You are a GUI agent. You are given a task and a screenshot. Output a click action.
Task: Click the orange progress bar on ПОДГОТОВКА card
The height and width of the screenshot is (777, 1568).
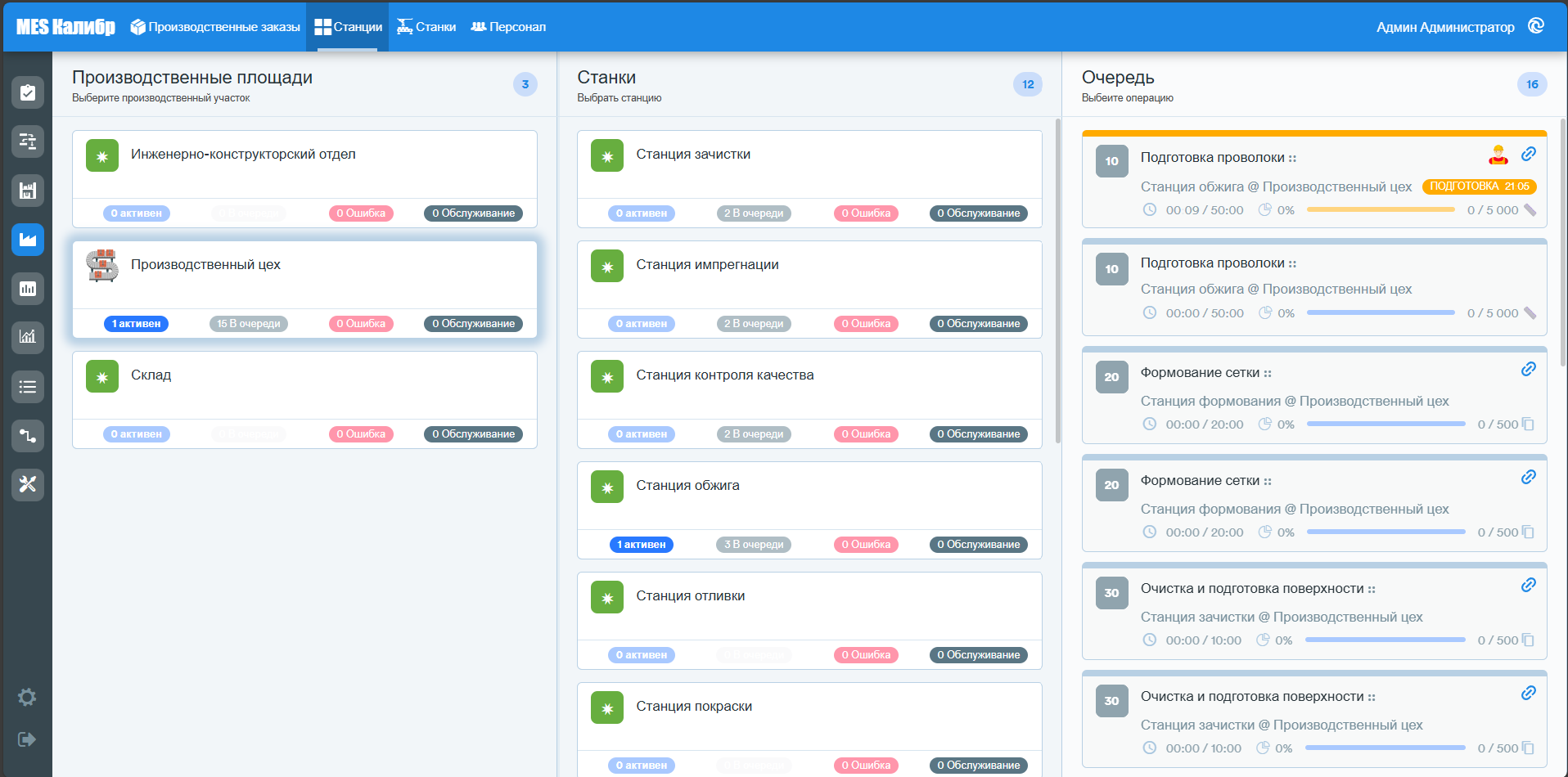(x=1381, y=210)
